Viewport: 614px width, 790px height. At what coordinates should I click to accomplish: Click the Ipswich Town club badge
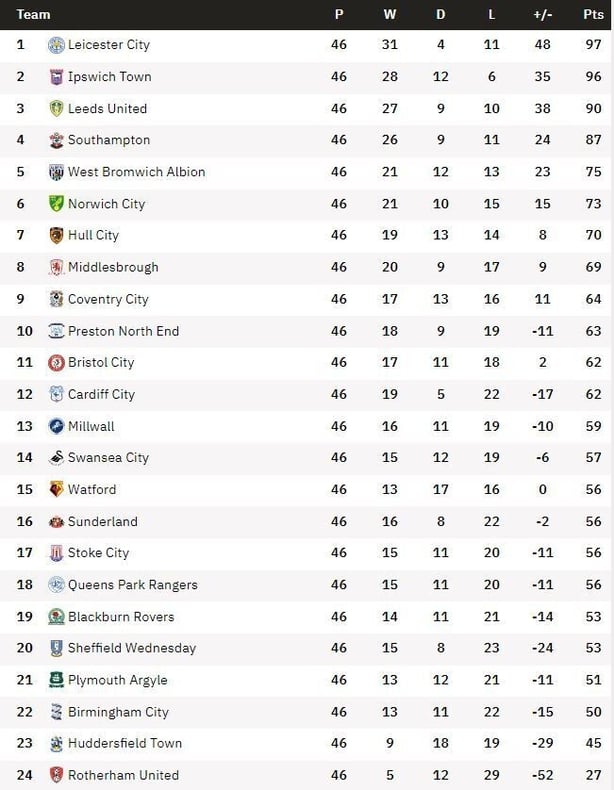click(x=56, y=77)
